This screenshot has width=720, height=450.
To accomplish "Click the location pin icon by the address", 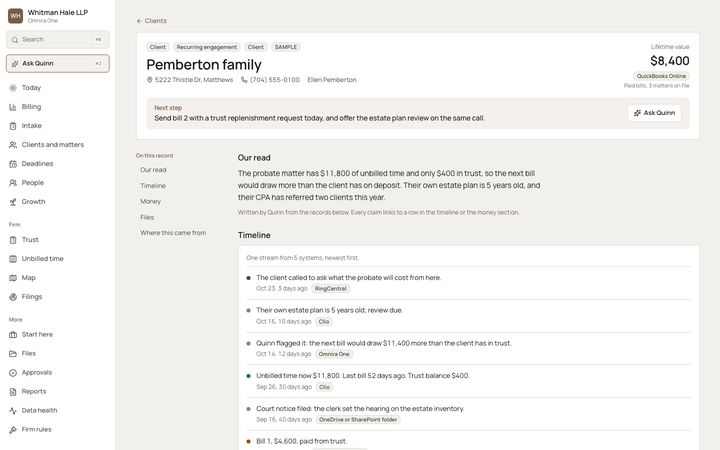I will coord(149,80).
